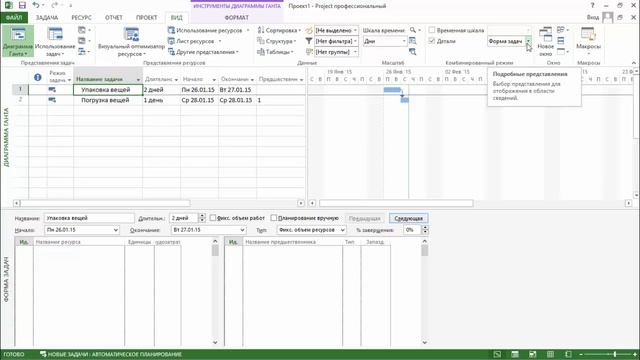Enable the Временная шкала checkbox
This screenshot has height=360, width=640.
click(432, 30)
